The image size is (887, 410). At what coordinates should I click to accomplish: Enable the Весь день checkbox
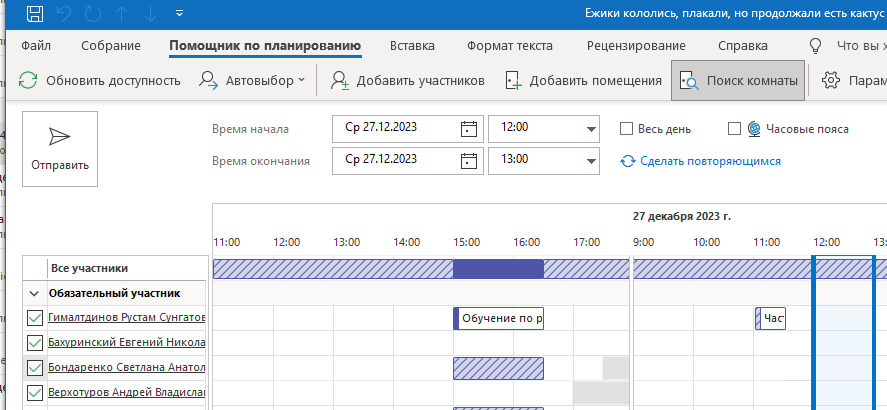pyautogui.click(x=626, y=129)
